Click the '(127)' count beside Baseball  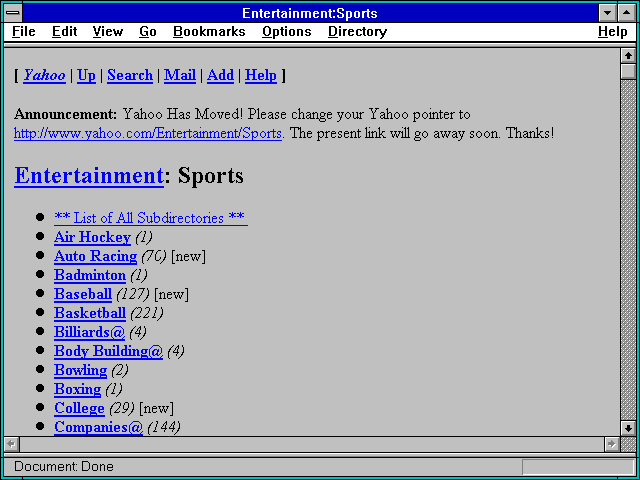coord(133,295)
